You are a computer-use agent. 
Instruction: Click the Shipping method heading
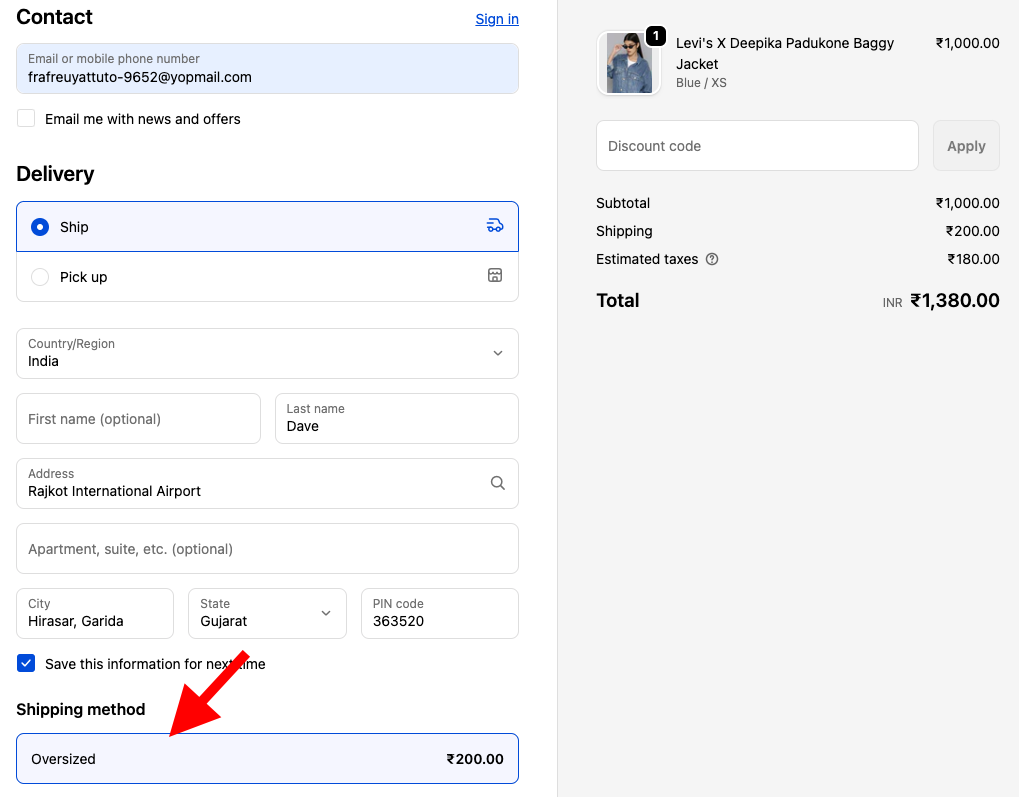coord(81,709)
